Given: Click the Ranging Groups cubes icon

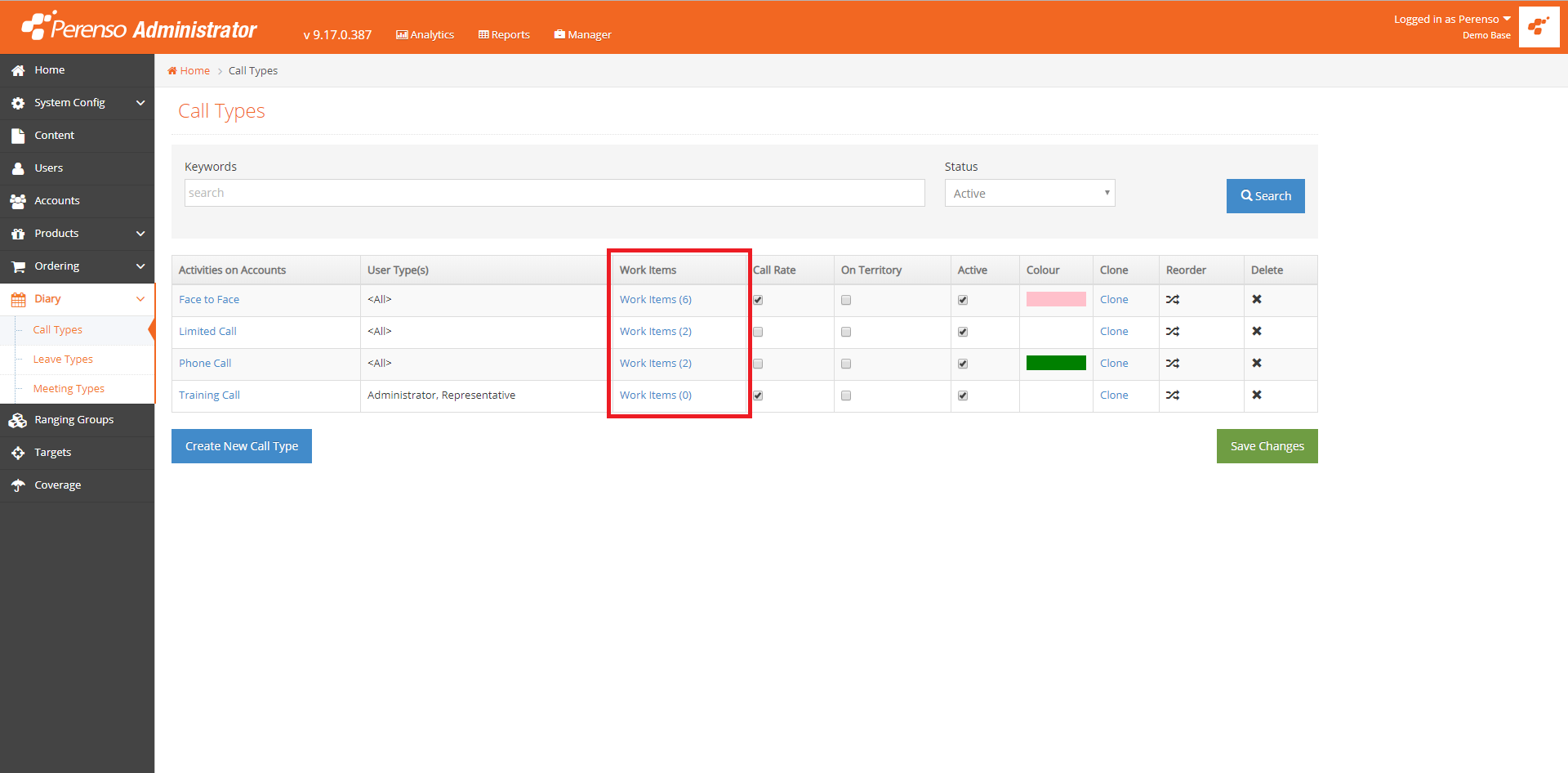Looking at the screenshot, I should point(18,421).
